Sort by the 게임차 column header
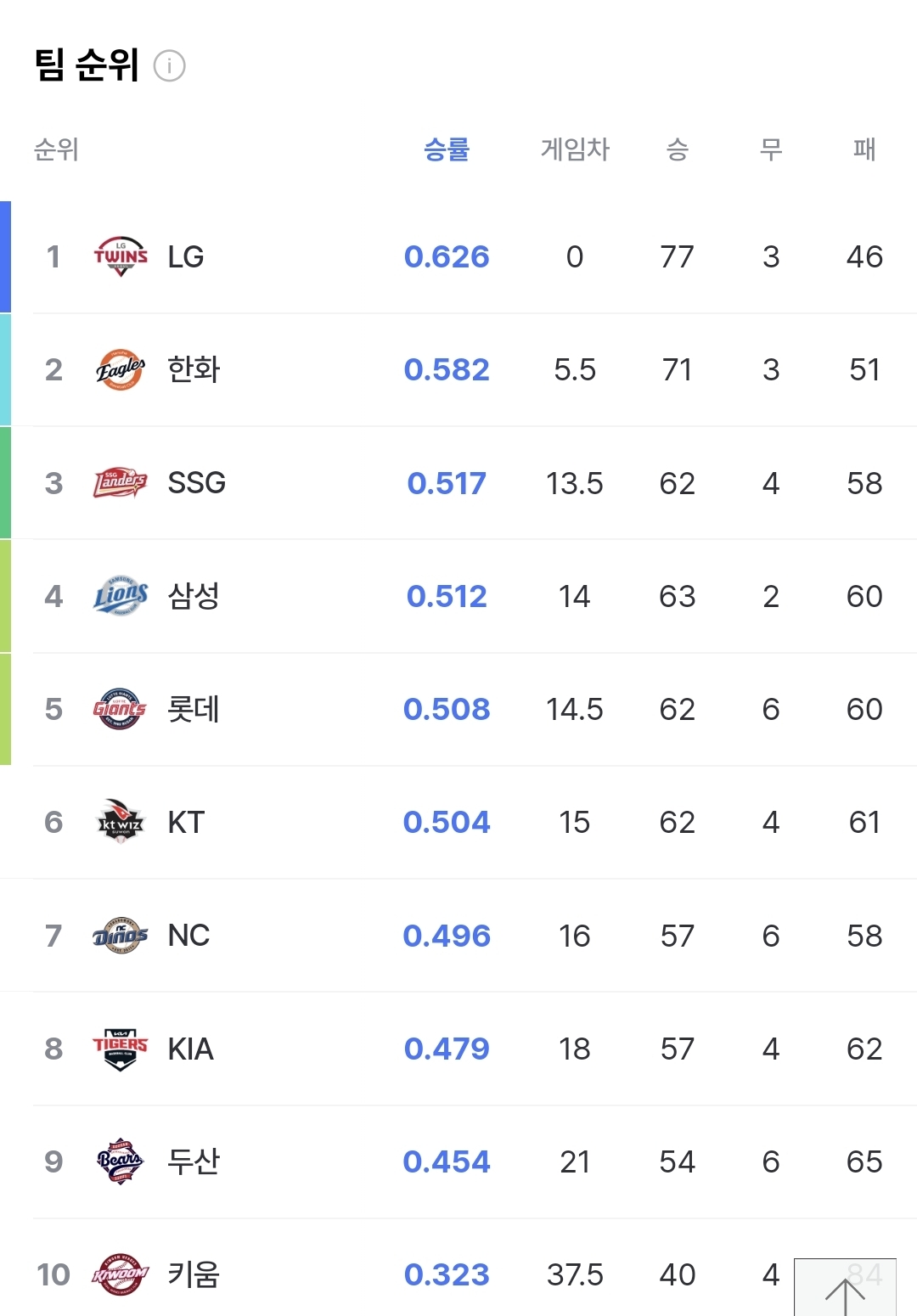Screen dimensions: 917x1316 (x=575, y=149)
